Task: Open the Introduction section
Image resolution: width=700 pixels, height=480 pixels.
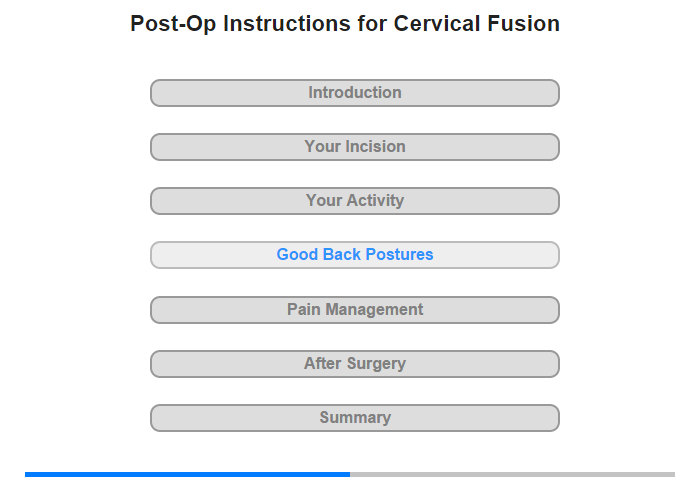Action: point(355,93)
